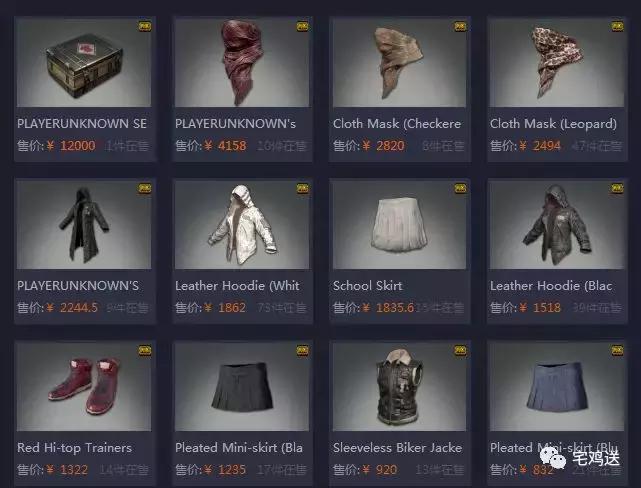This screenshot has height=488, width=641.
Task: View the Leather Hoodie (White) image
Action: coord(242,224)
